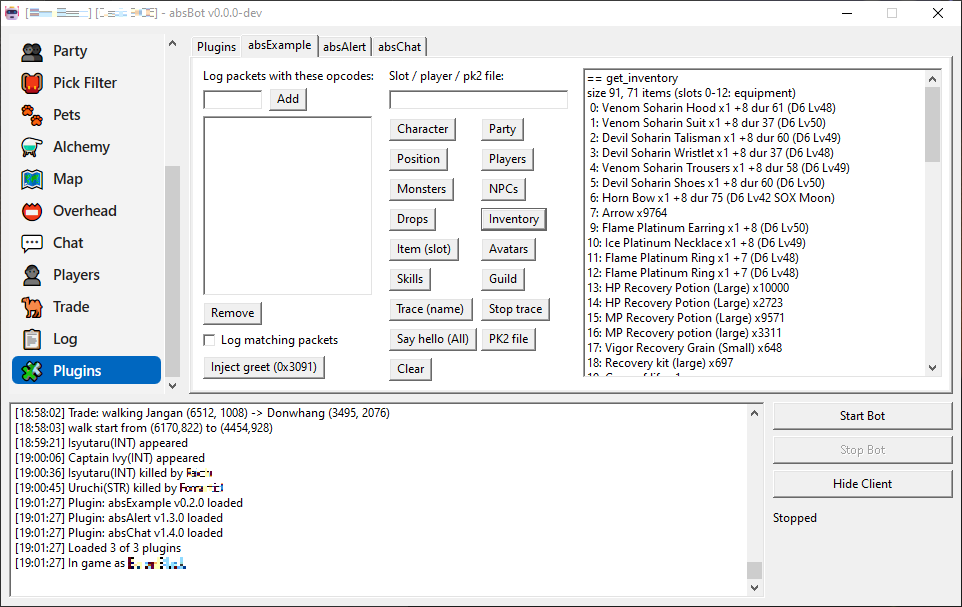Open the Alchemy cauldron icon
This screenshot has height=607, width=962.
point(32,147)
